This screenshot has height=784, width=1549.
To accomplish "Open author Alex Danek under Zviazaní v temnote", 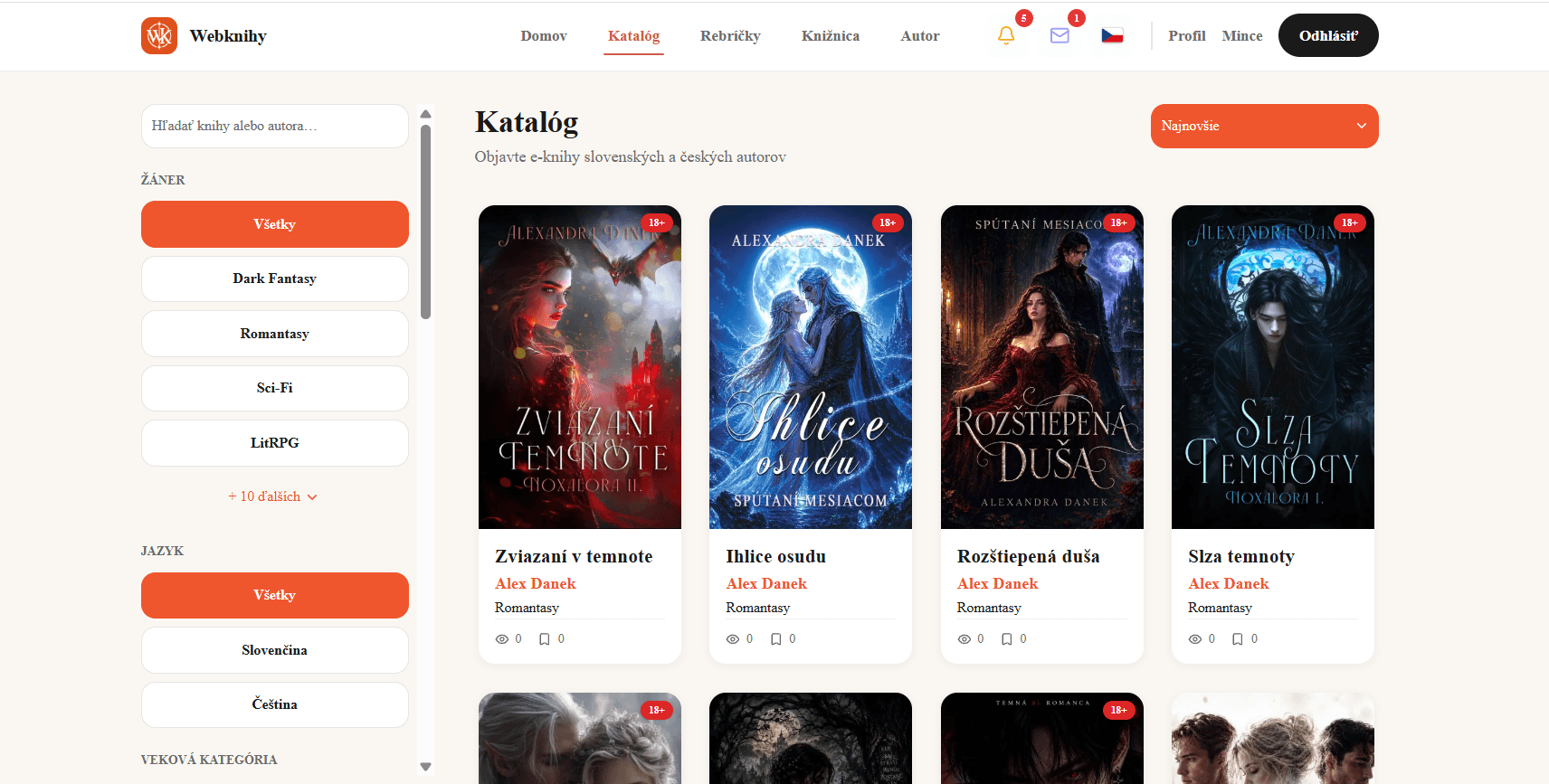I will [x=536, y=584].
